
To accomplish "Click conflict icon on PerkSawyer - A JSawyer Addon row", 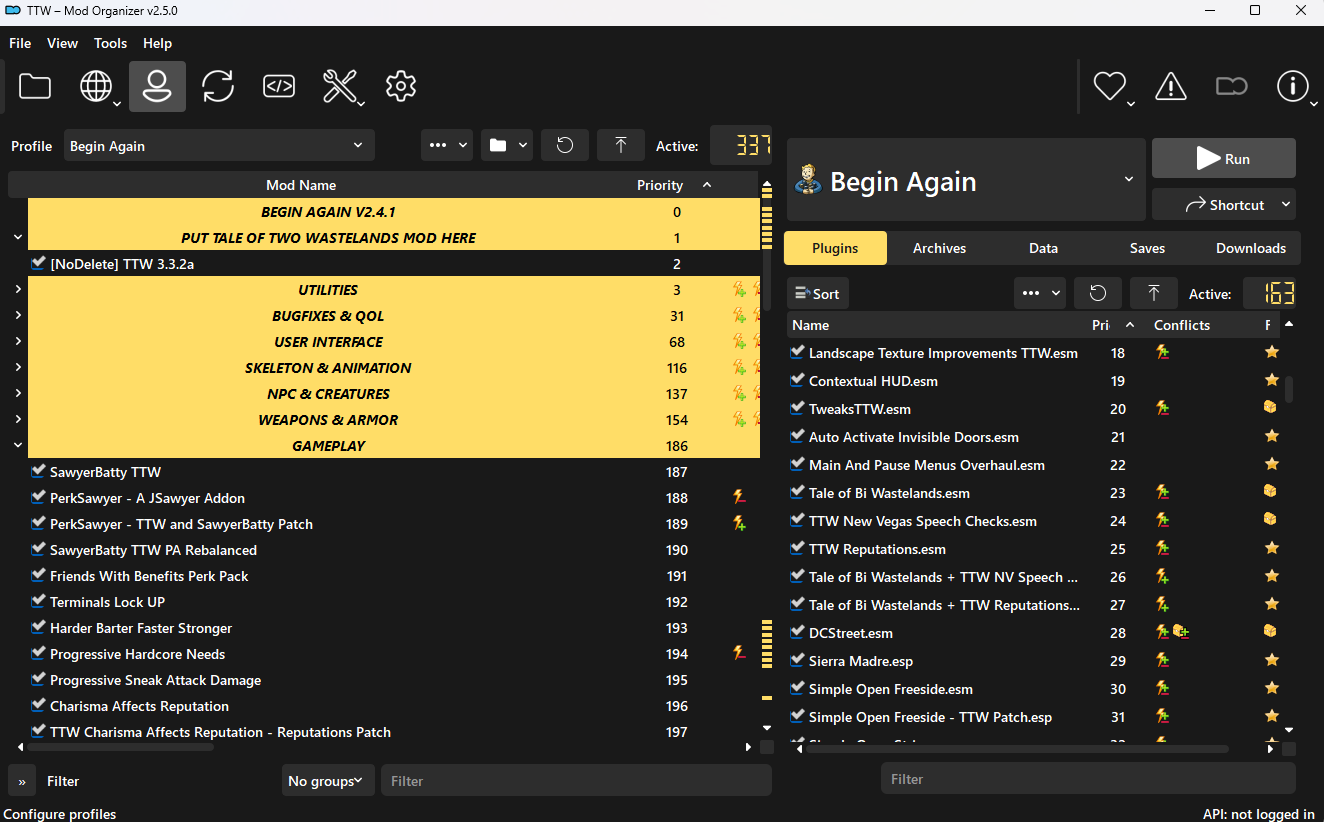I will [739, 497].
